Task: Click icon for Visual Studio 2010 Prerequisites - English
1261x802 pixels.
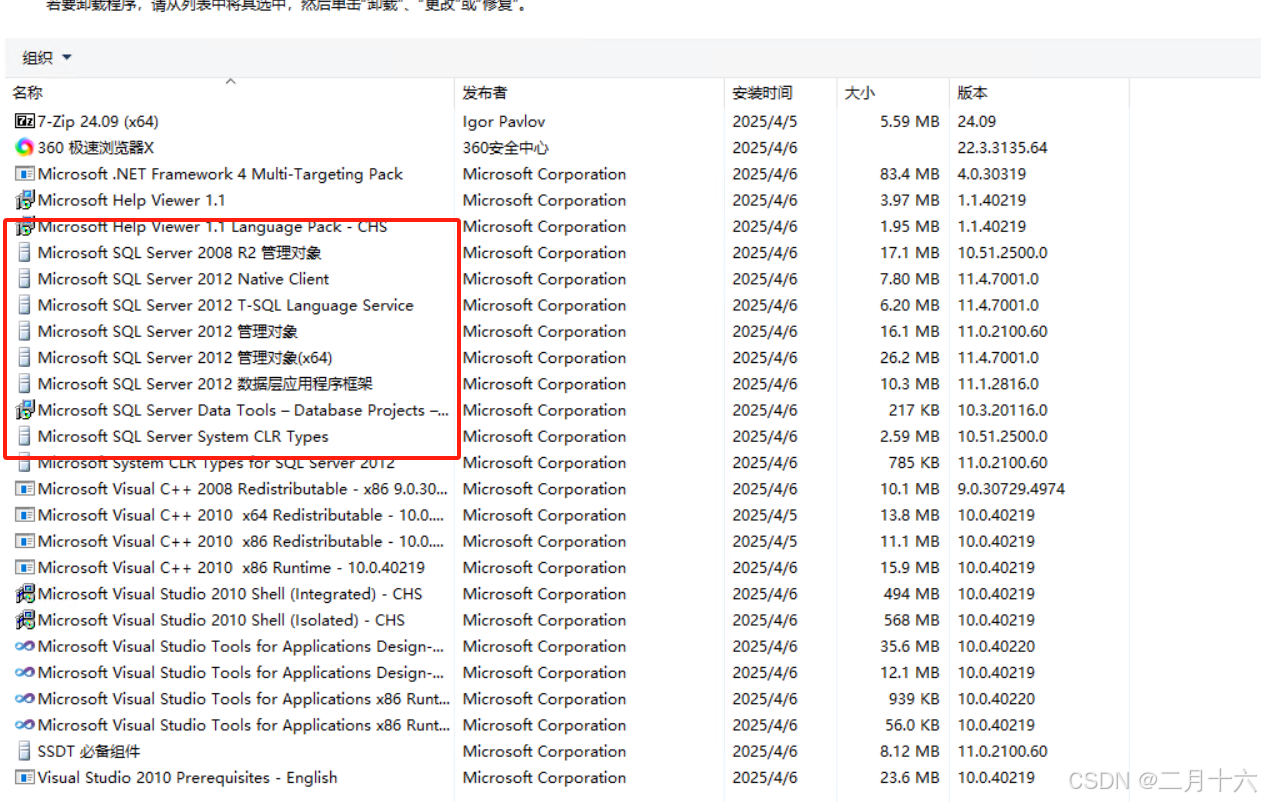Action: pos(25,777)
